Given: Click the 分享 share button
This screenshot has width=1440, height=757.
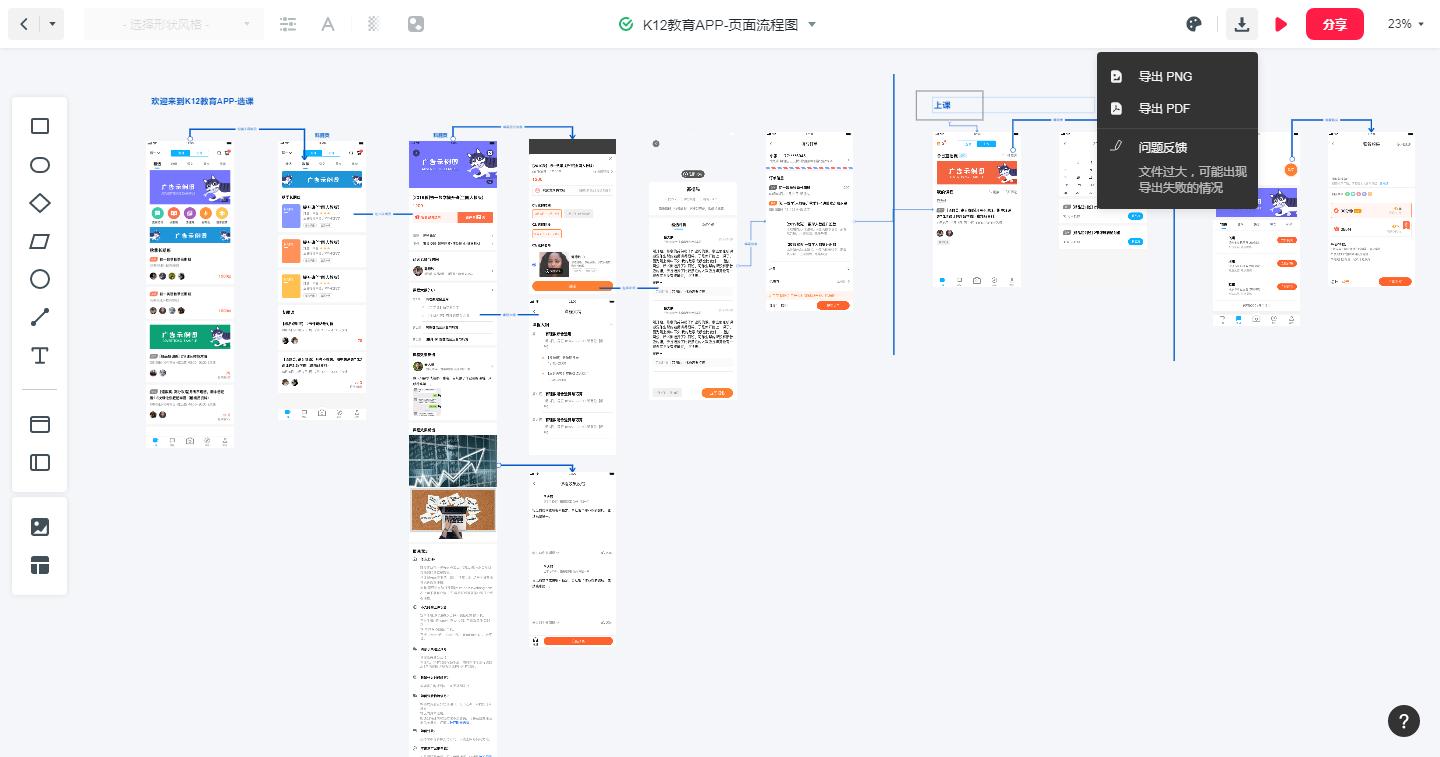Looking at the screenshot, I should (x=1335, y=24).
